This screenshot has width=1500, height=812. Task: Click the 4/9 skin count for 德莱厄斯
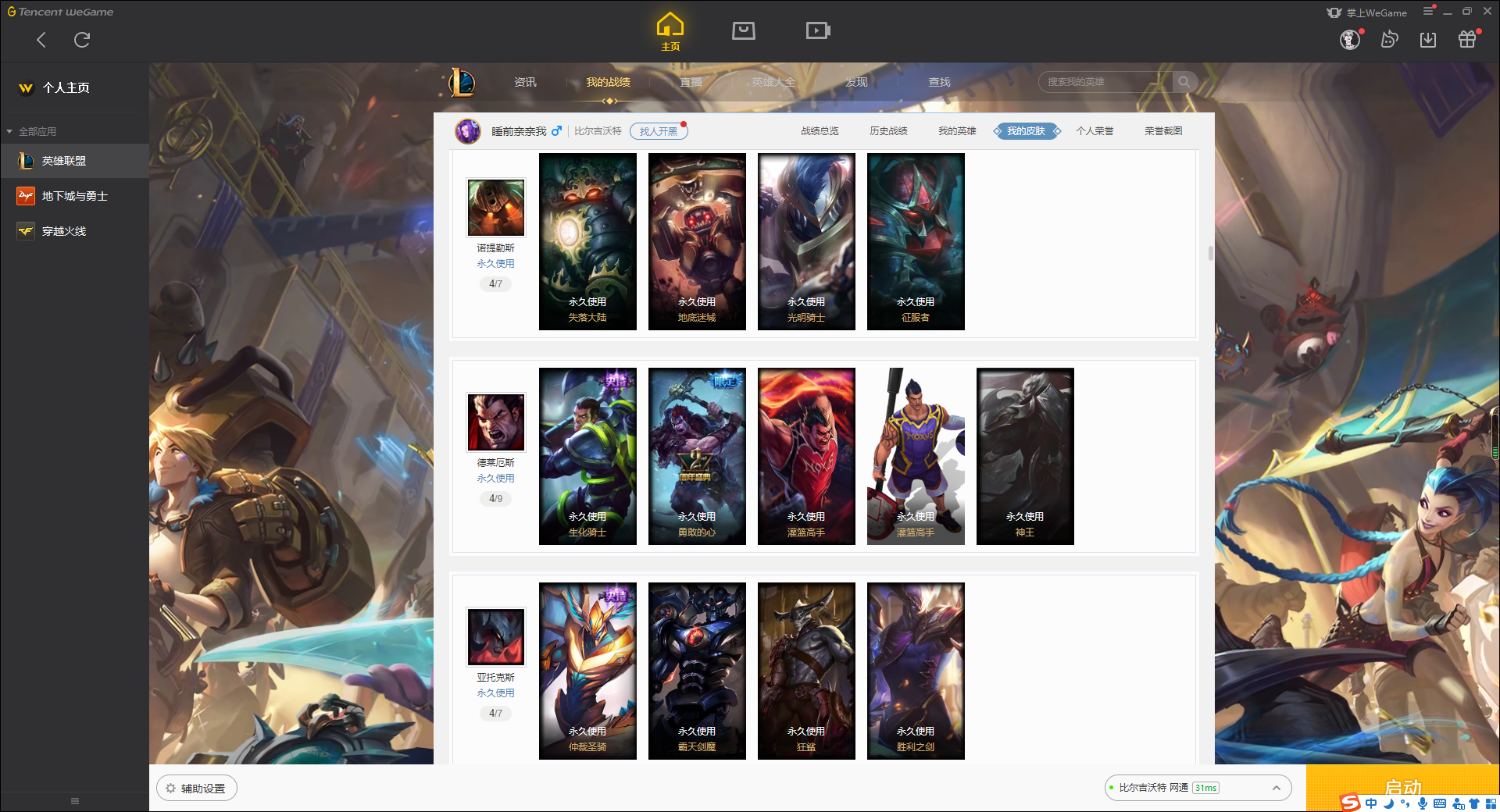pos(495,498)
